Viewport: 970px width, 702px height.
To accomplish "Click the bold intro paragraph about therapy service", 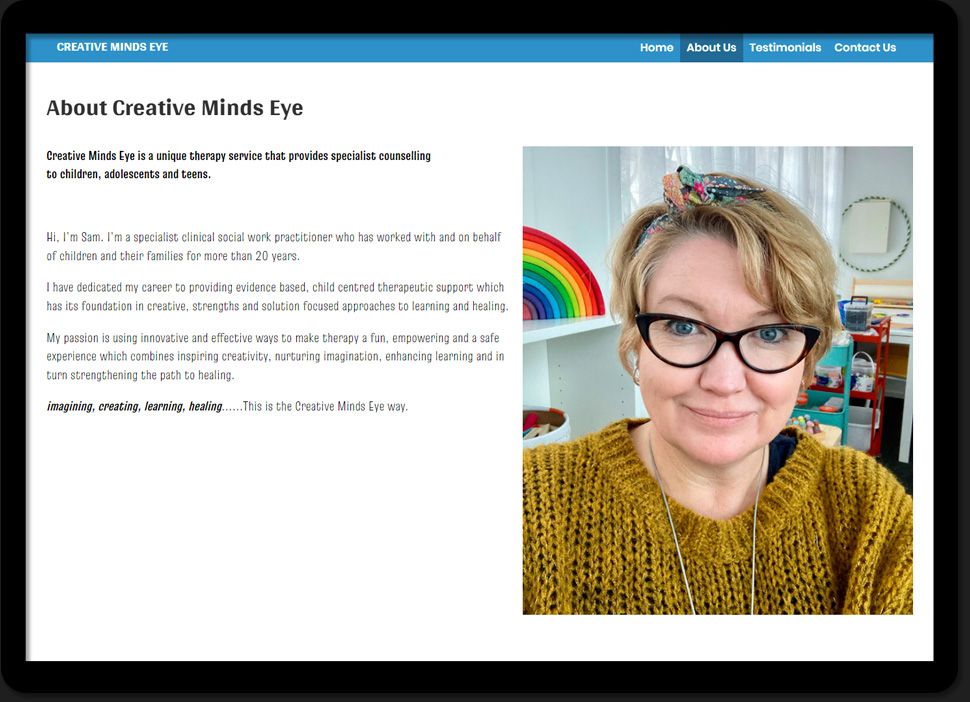I will pyautogui.click(x=238, y=165).
